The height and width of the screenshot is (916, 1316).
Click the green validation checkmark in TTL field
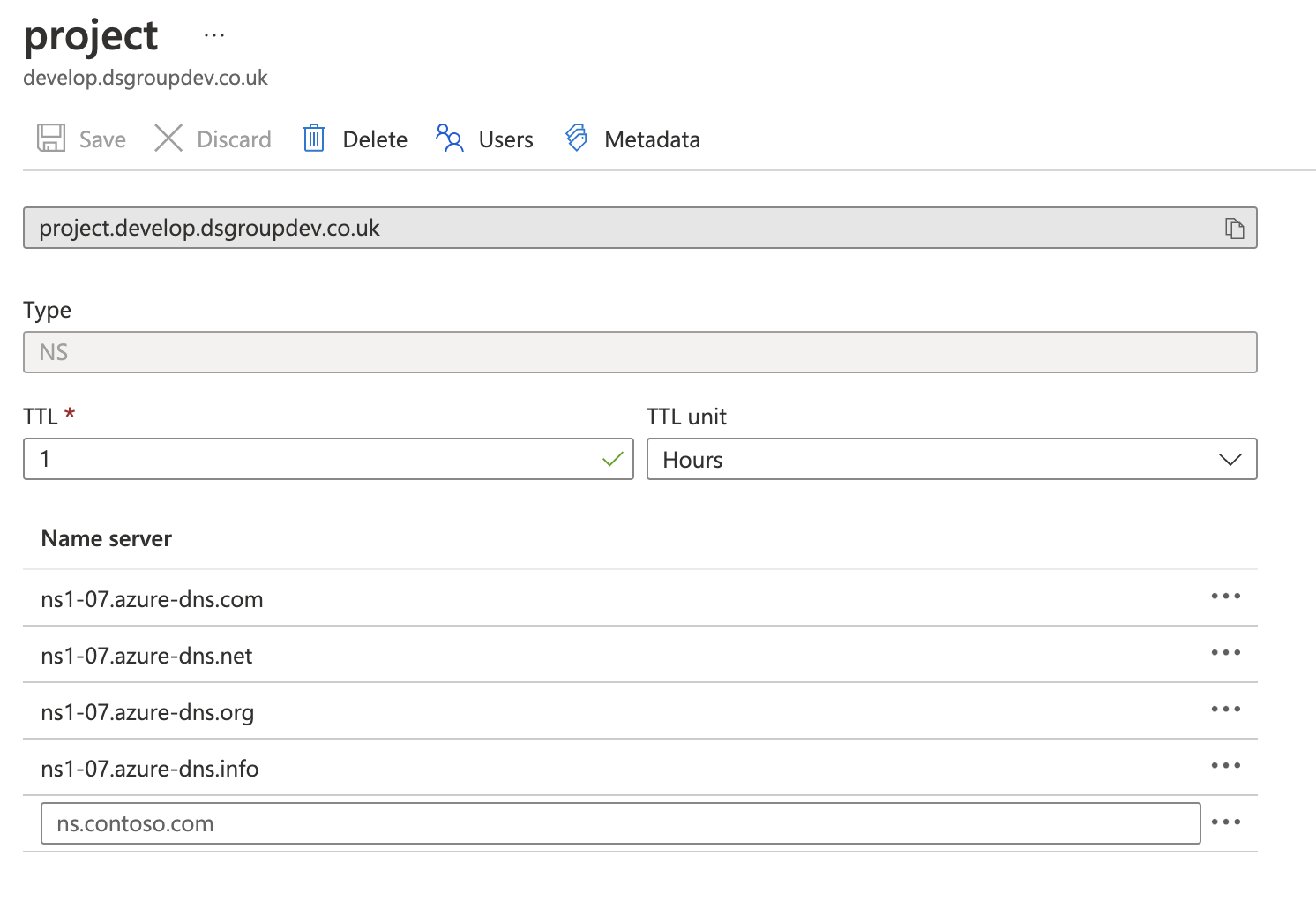[x=613, y=459]
